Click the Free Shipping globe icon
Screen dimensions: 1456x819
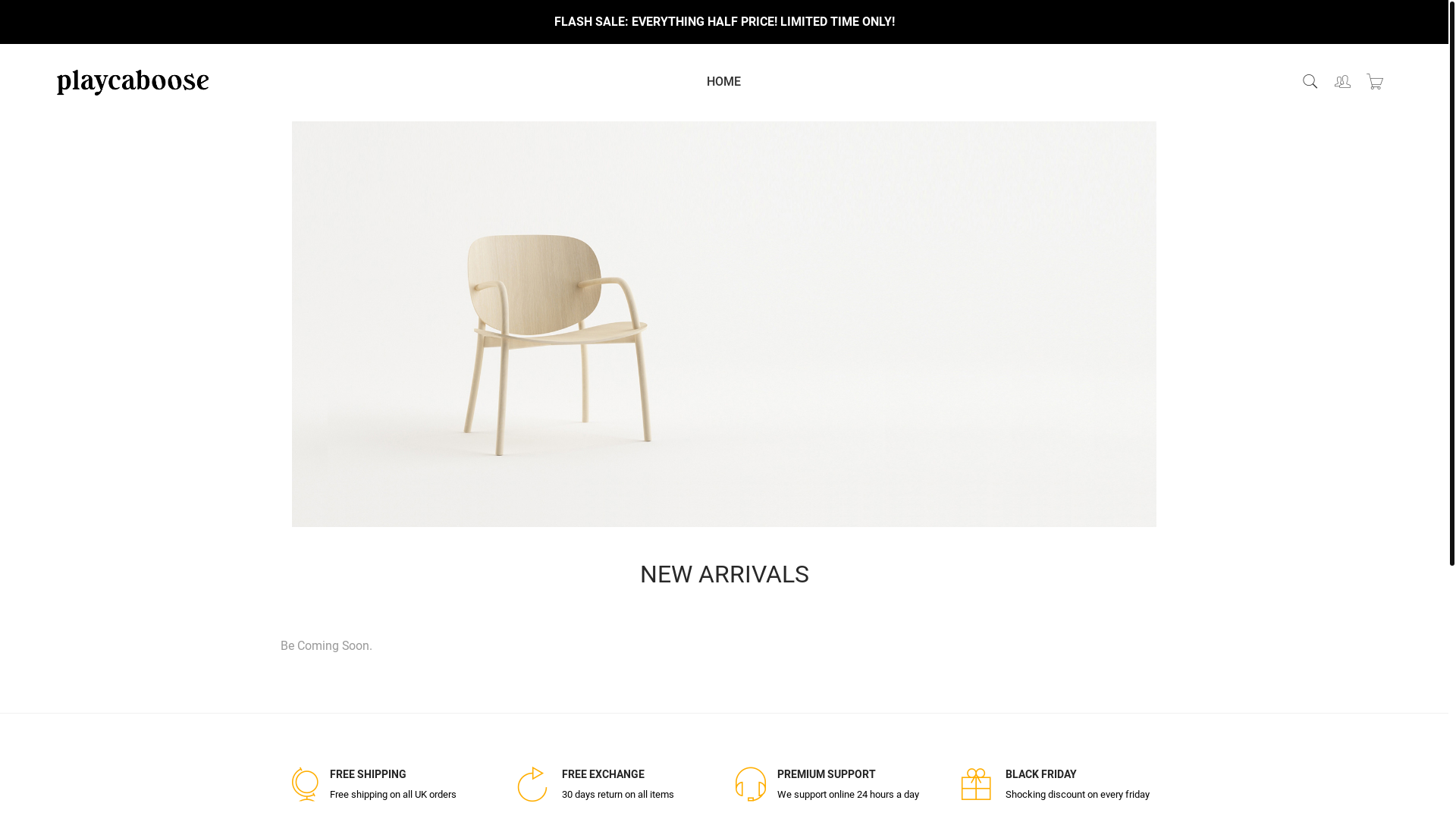305,784
